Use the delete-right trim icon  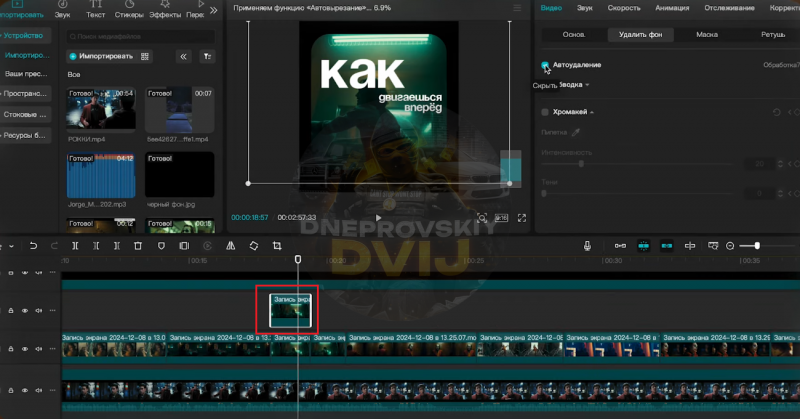pyautogui.click(x=117, y=246)
